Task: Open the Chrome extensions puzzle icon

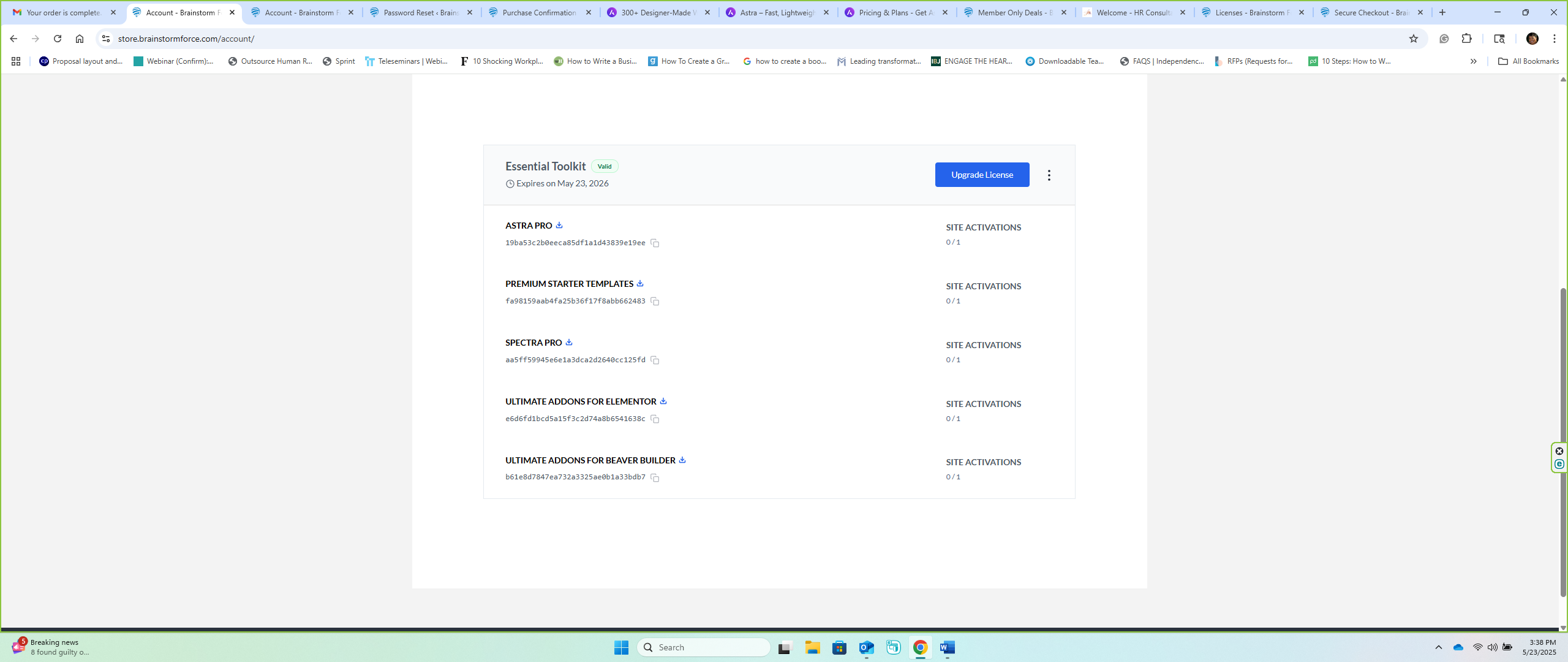Action: click(x=1466, y=39)
